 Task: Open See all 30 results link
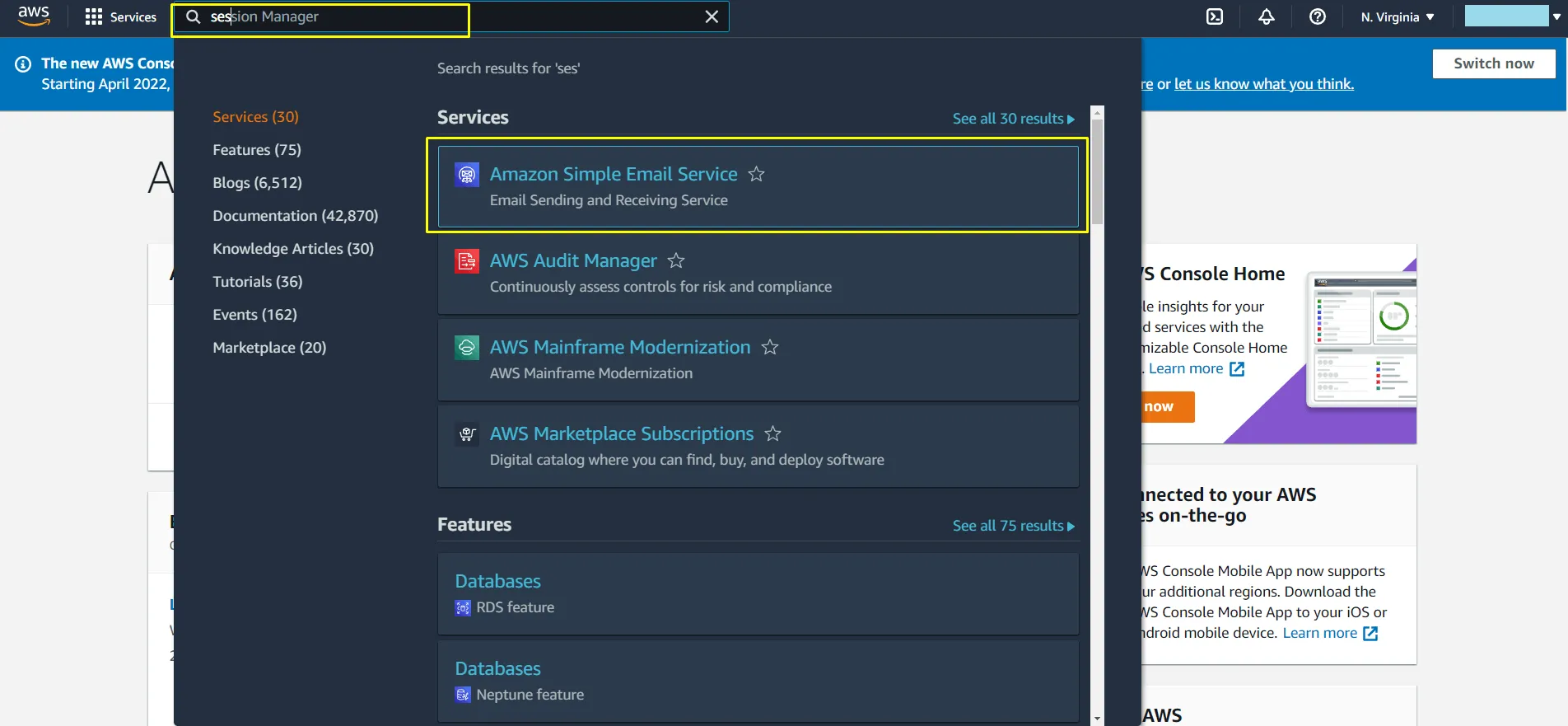pyautogui.click(x=1014, y=119)
